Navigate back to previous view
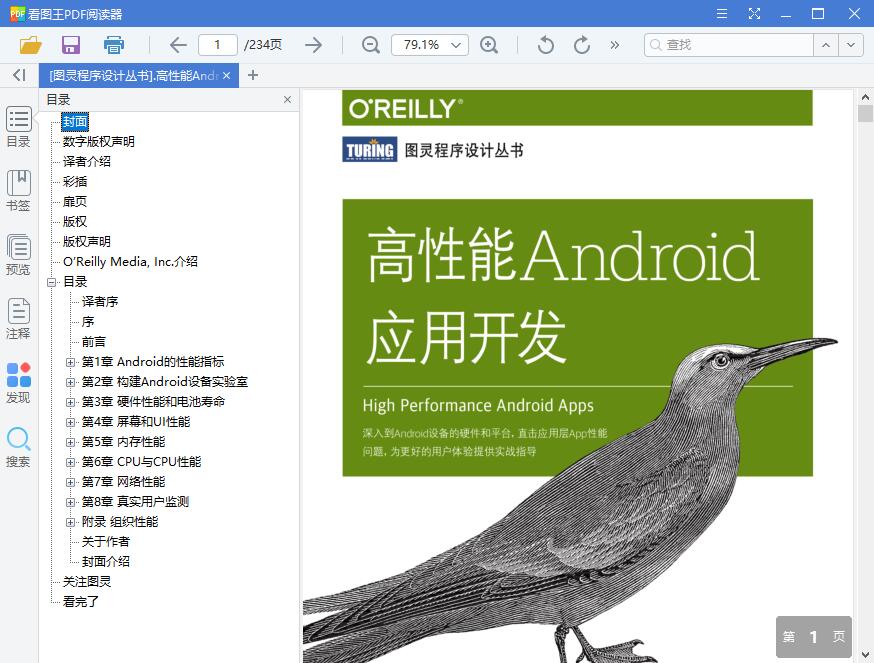Viewport: 874px width, 663px height. (x=177, y=45)
